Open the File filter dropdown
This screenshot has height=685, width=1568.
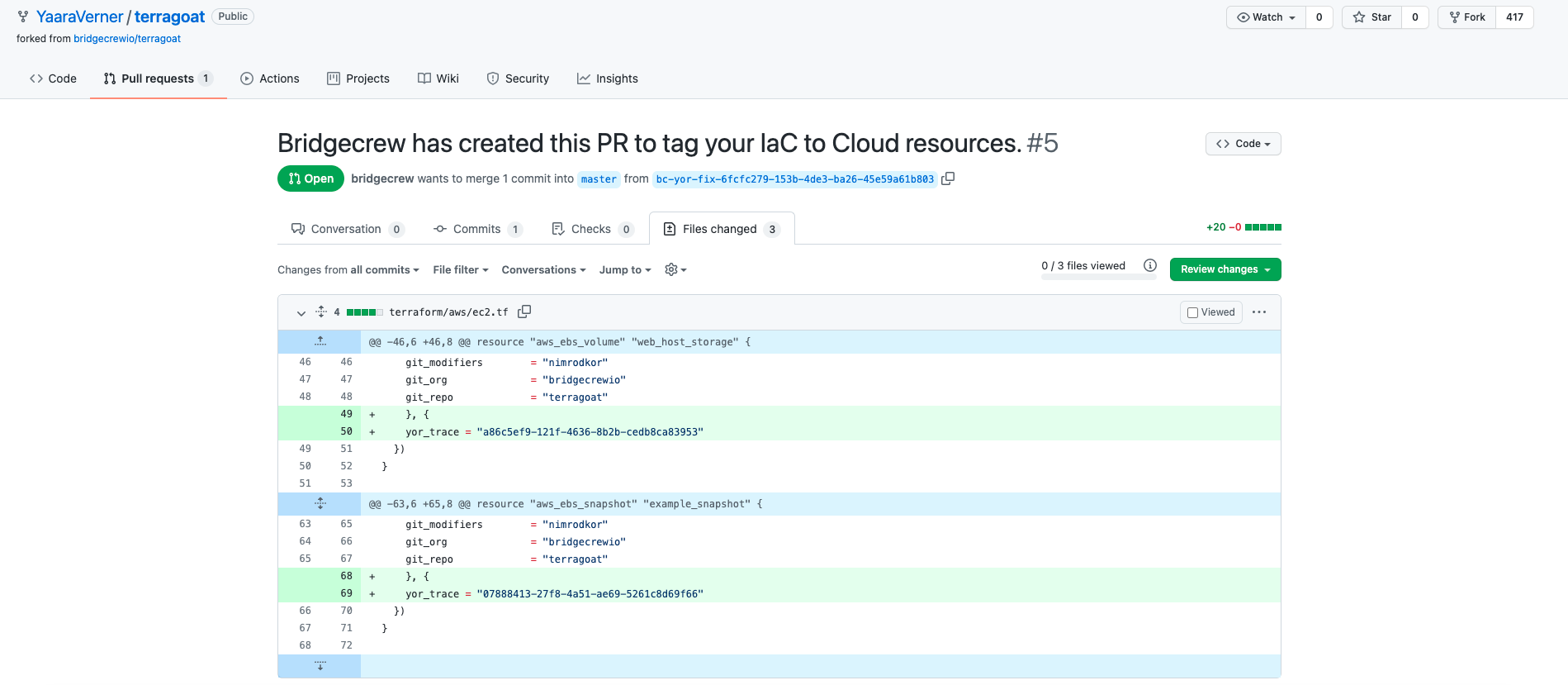(x=461, y=269)
